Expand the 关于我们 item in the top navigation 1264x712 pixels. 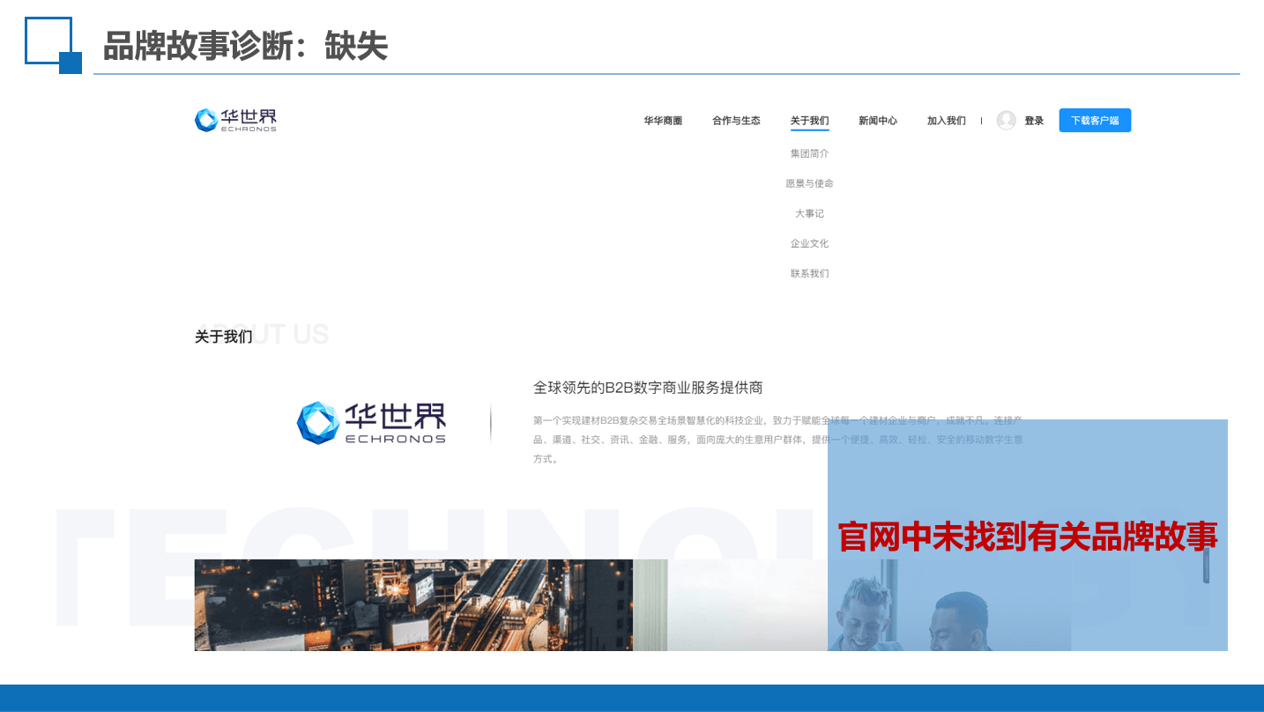pyautogui.click(x=809, y=121)
